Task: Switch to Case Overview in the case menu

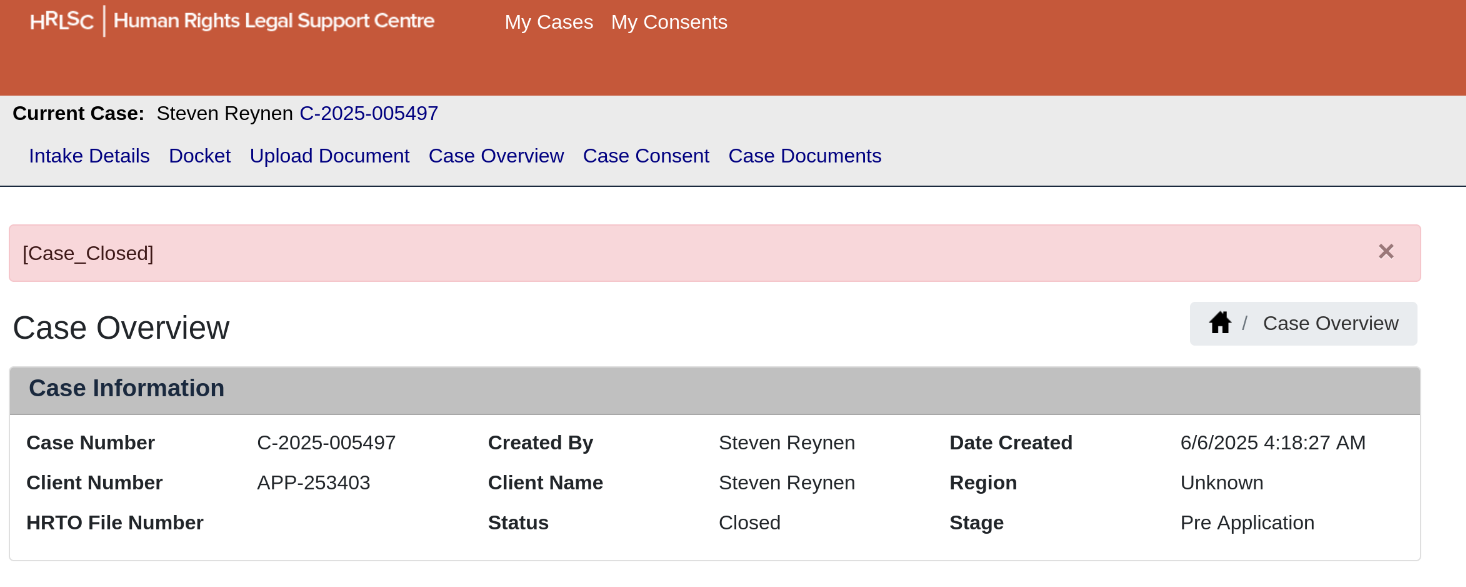Action: click(x=496, y=156)
